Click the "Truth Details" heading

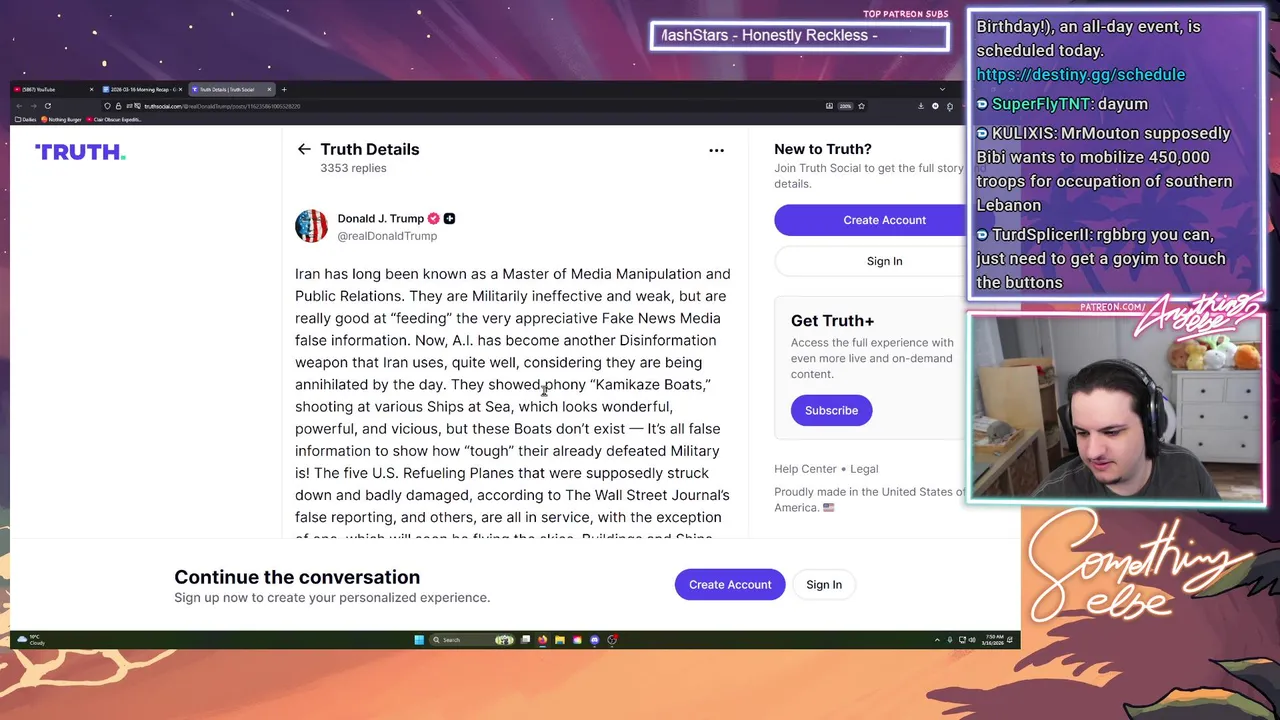click(370, 149)
